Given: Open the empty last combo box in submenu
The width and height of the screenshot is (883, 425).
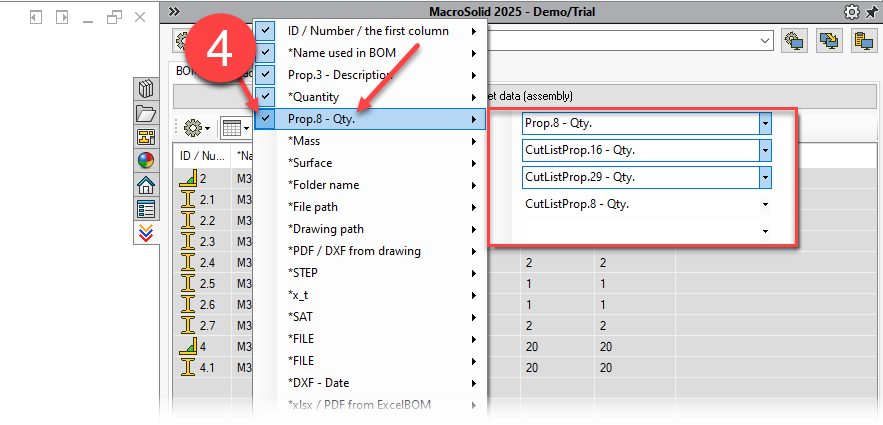Looking at the screenshot, I should [765, 231].
